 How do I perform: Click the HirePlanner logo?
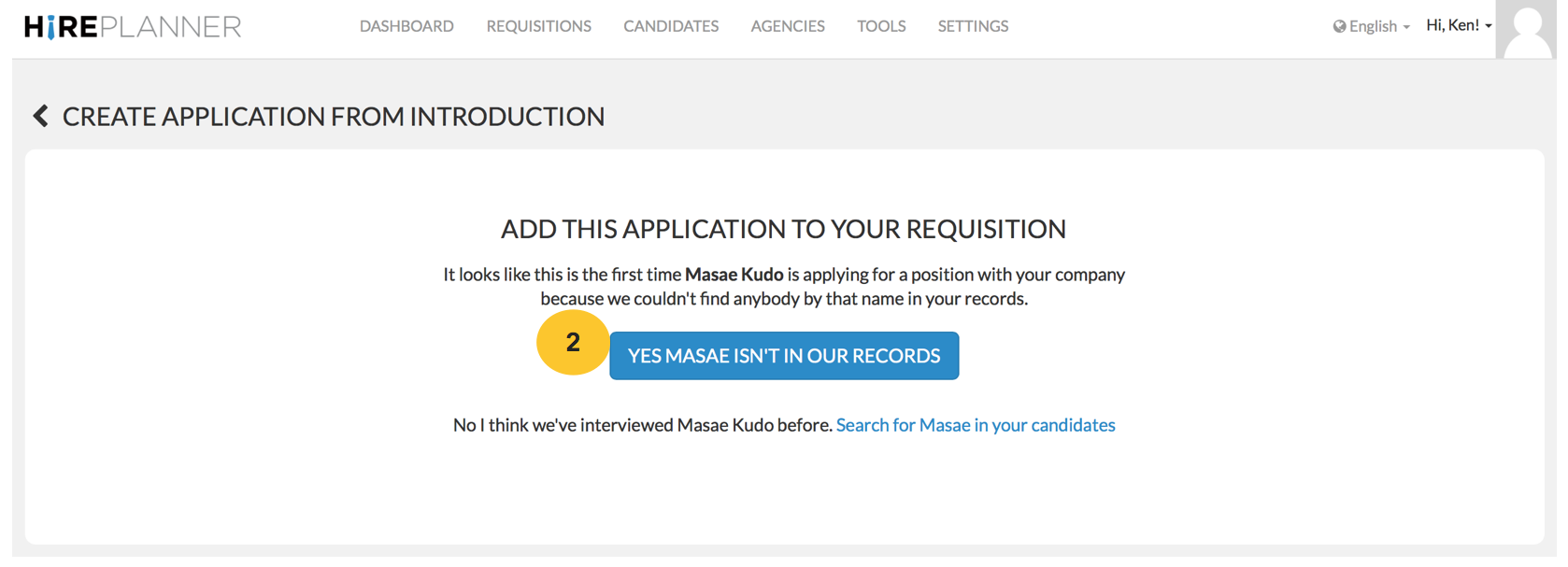coord(133,27)
